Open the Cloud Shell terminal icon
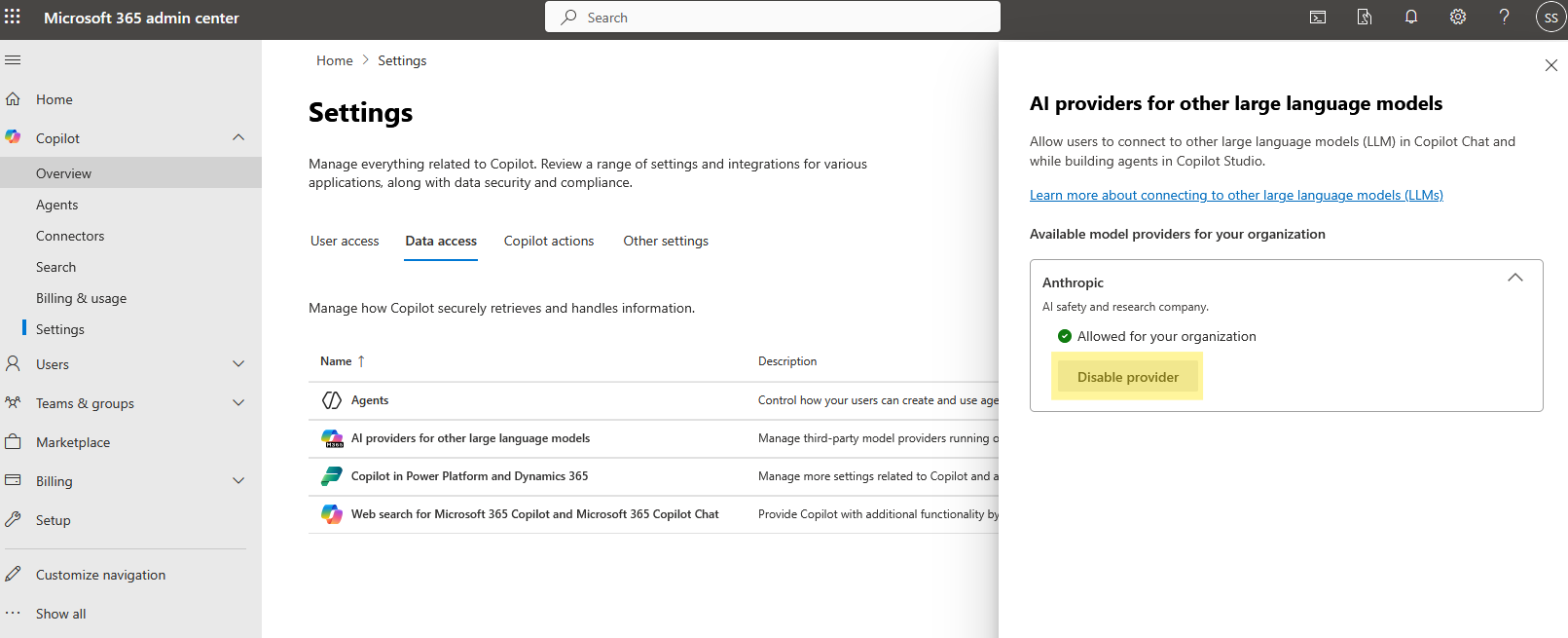The image size is (1568, 638). 1318,18
